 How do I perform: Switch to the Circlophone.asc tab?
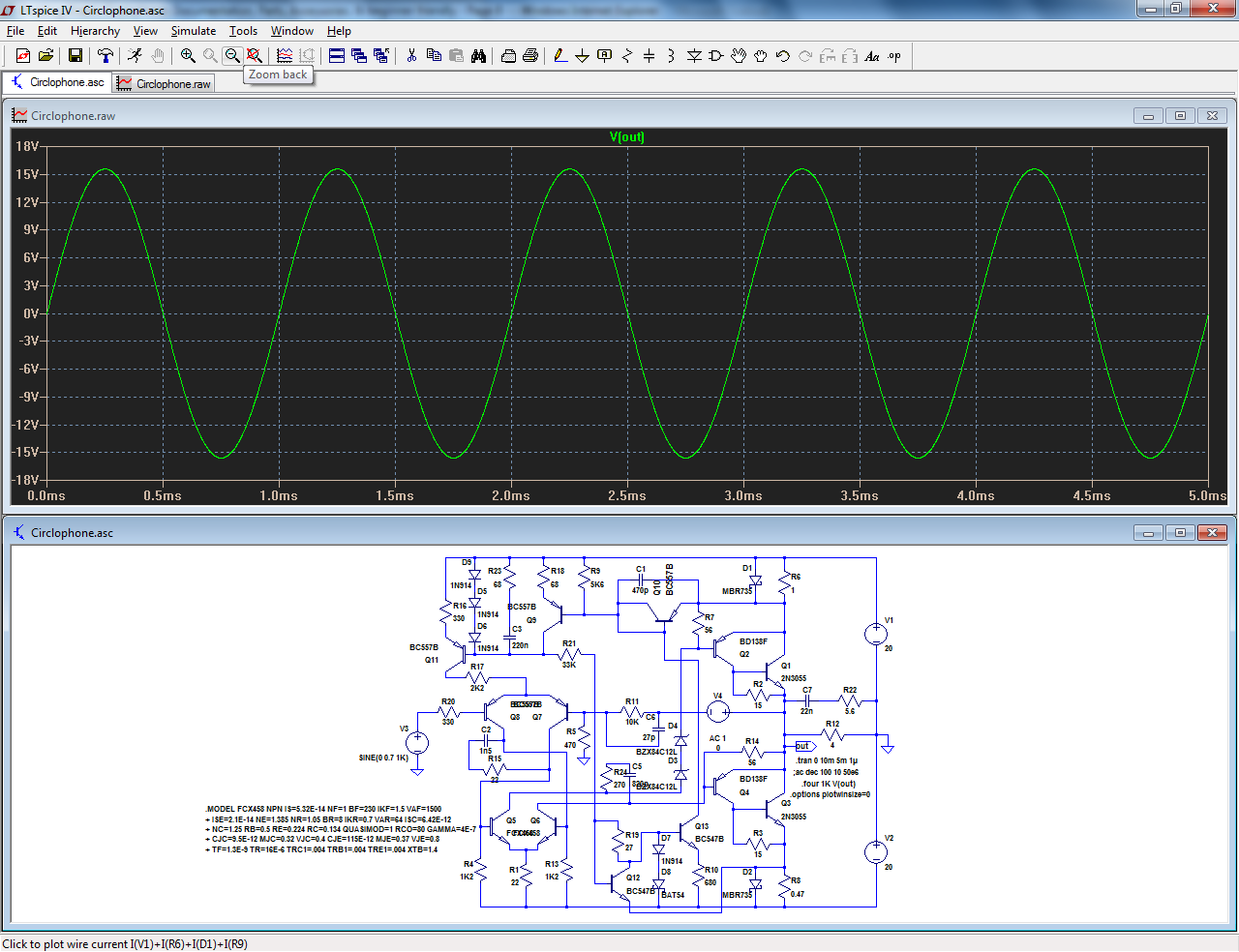click(x=57, y=82)
